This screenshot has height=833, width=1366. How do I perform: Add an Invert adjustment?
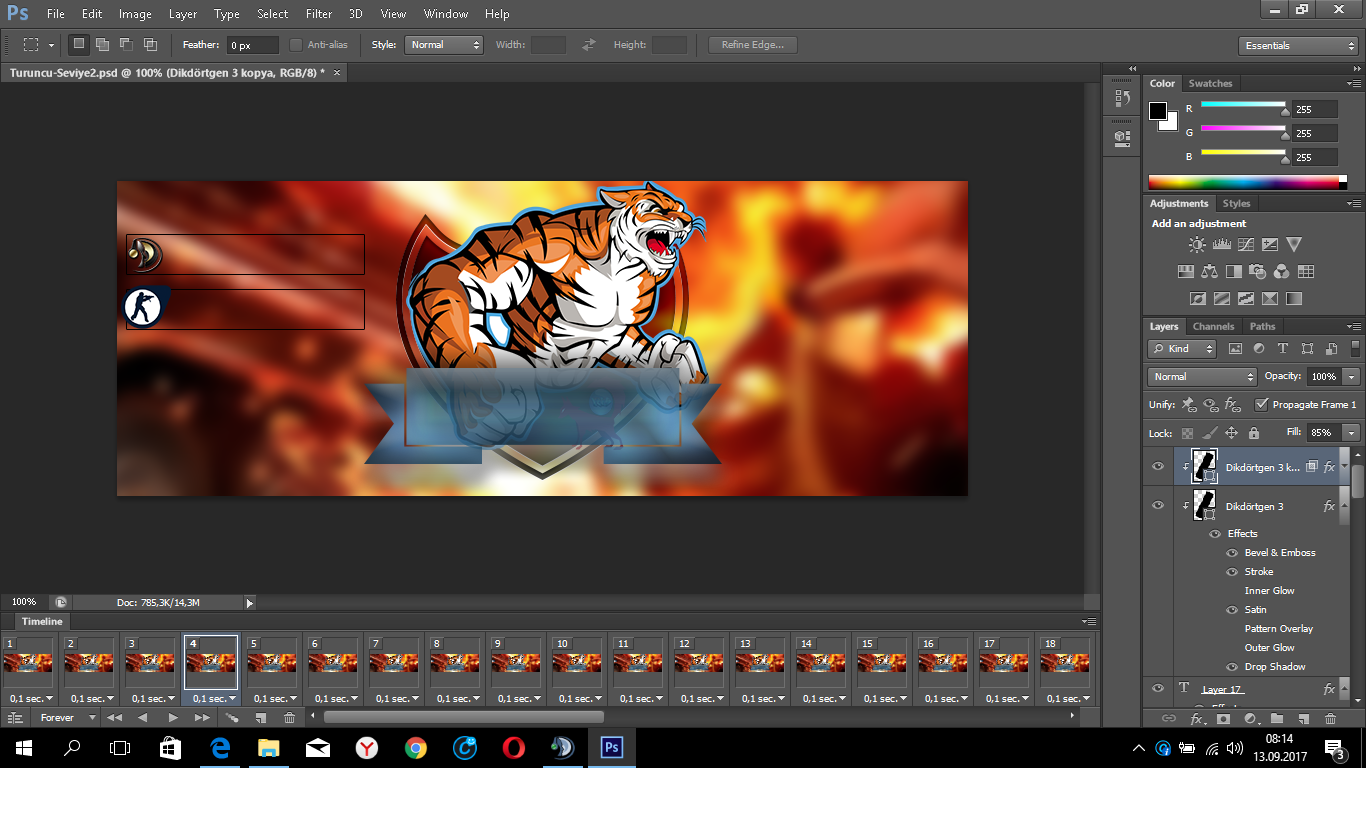pos(1197,298)
